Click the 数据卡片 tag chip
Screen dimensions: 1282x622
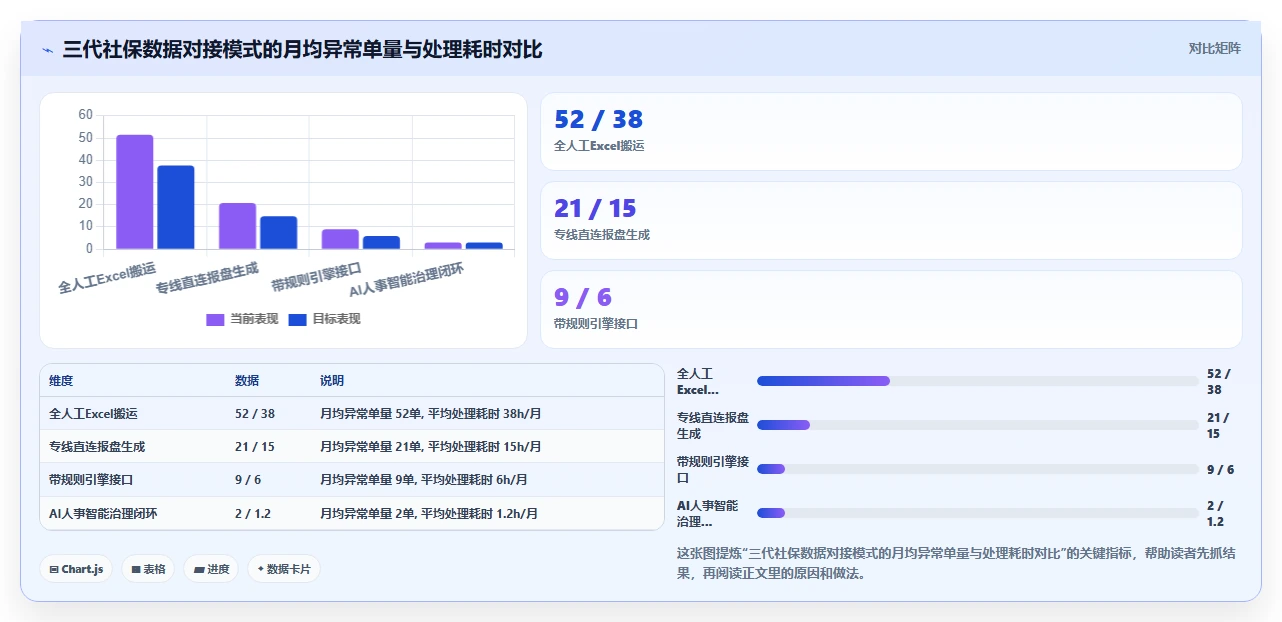(284, 569)
